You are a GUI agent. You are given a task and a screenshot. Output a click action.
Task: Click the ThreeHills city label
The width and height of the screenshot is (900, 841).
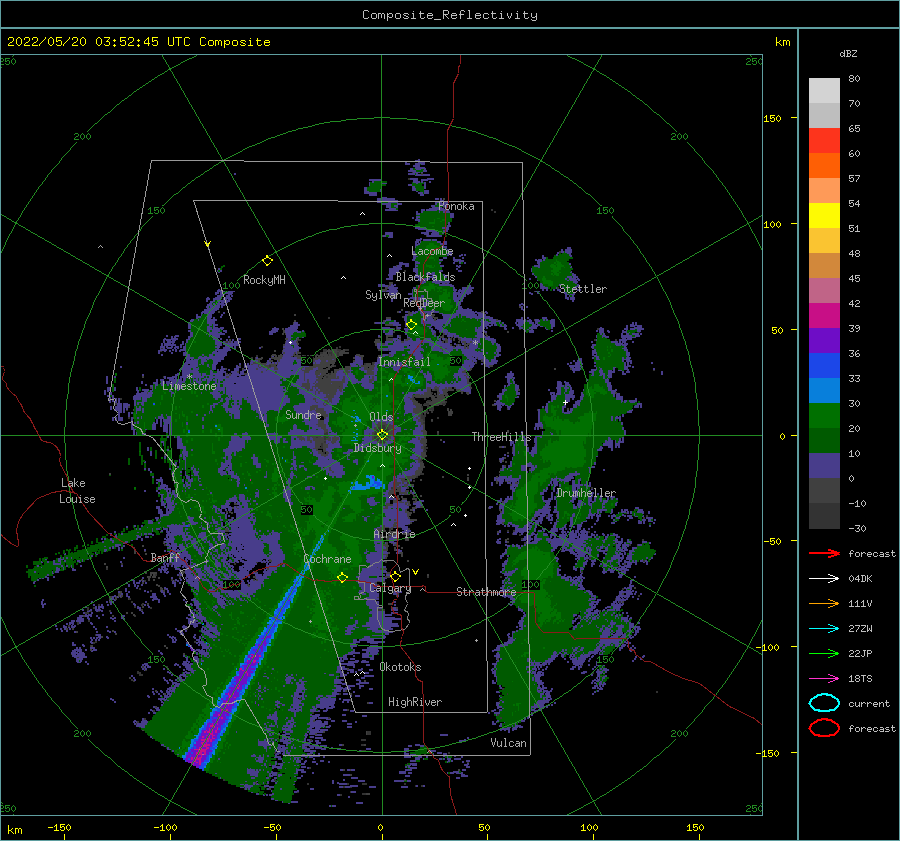pyautogui.click(x=502, y=437)
